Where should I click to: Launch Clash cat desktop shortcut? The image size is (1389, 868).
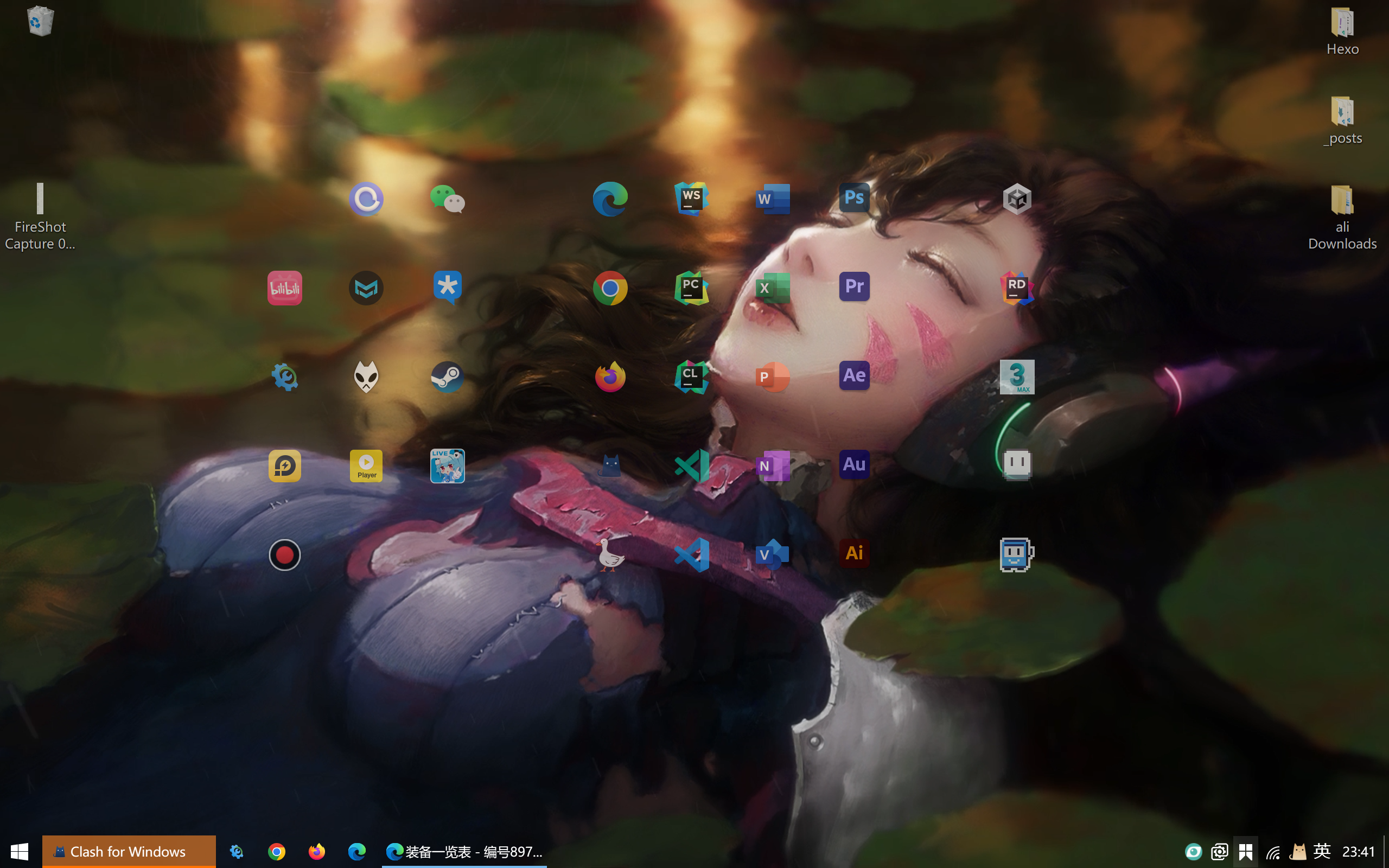[610, 465]
